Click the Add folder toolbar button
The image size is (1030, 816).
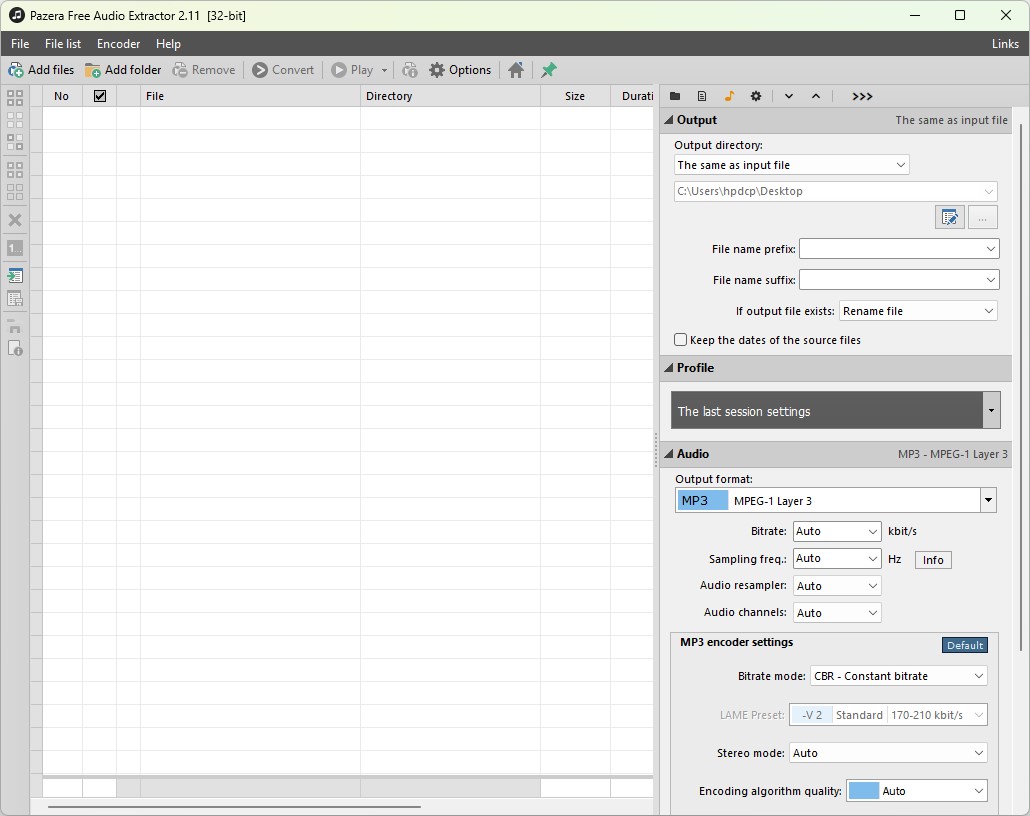click(123, 70)
